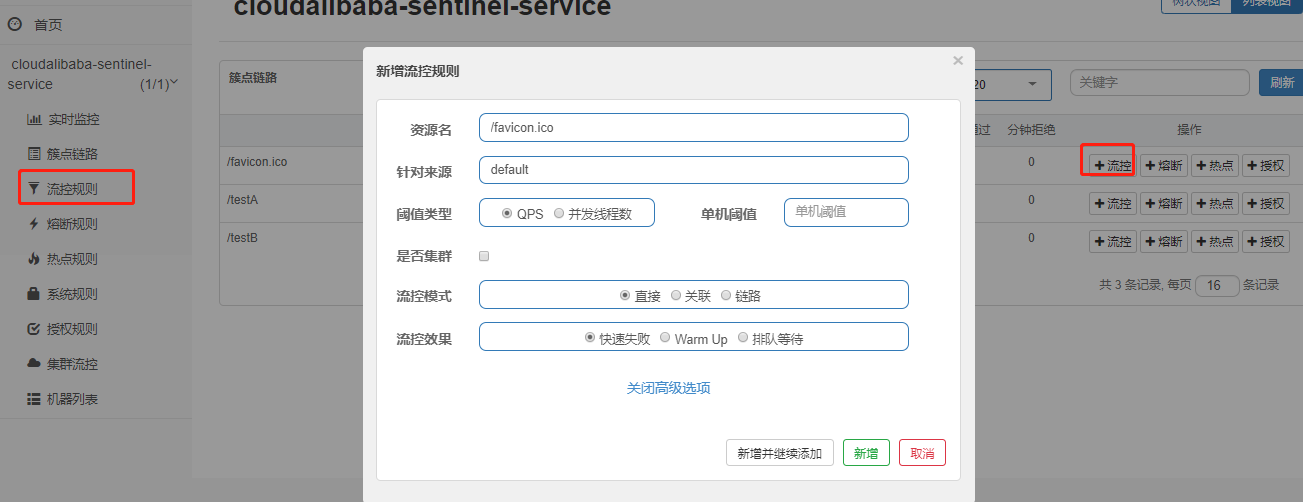Click +热点 in the /favicon.ico row
This screenshot has height=502, width=1303.
1214,166
